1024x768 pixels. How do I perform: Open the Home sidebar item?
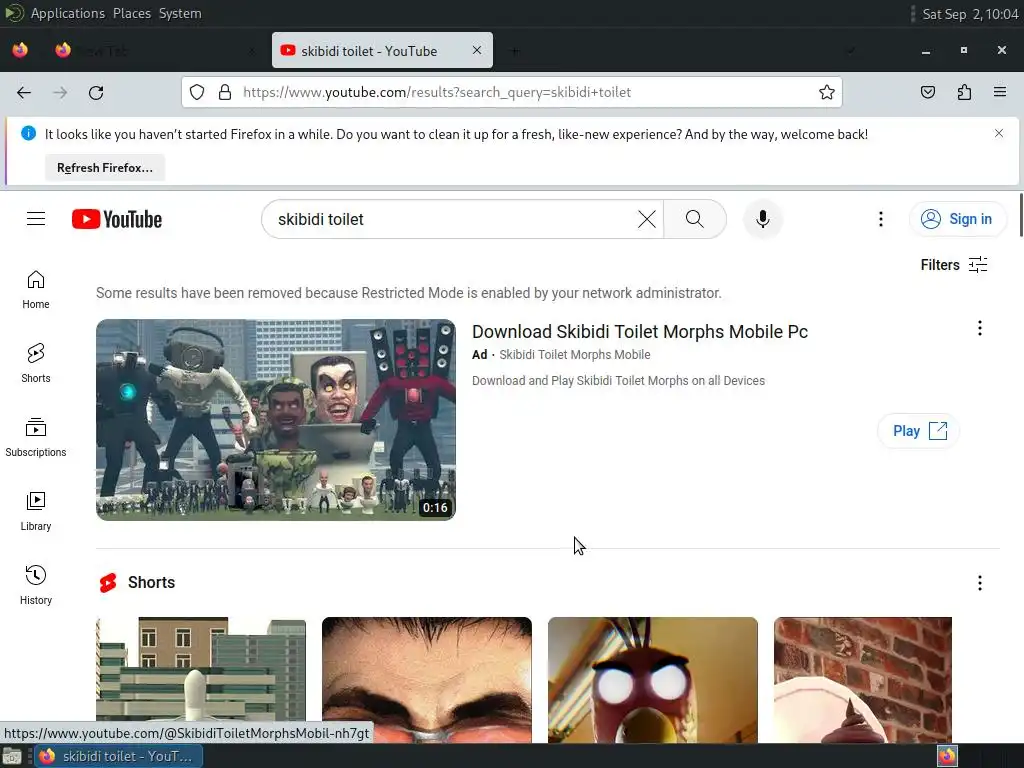36,289
